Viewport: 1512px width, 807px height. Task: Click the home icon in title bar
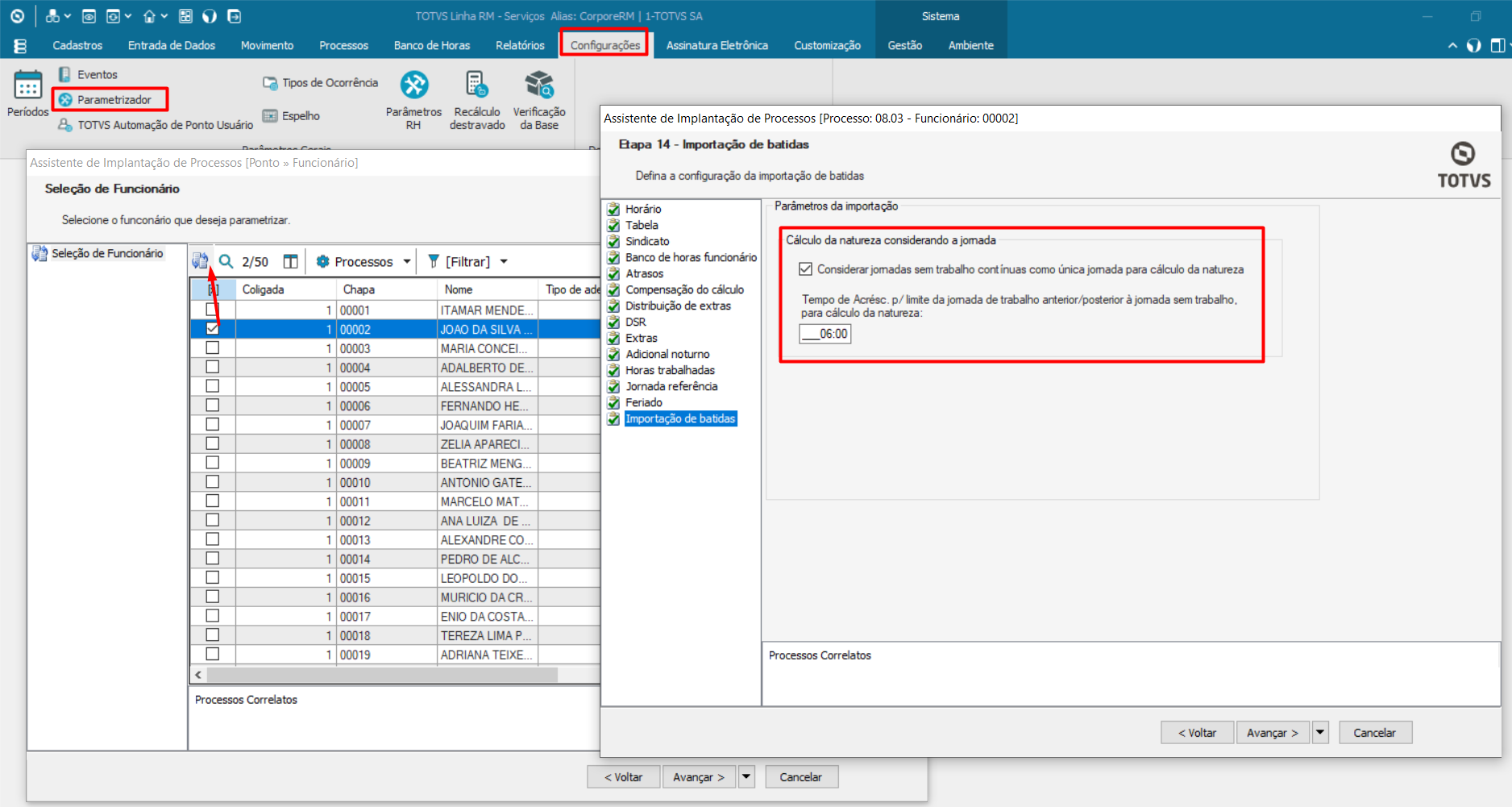(149, 16)
